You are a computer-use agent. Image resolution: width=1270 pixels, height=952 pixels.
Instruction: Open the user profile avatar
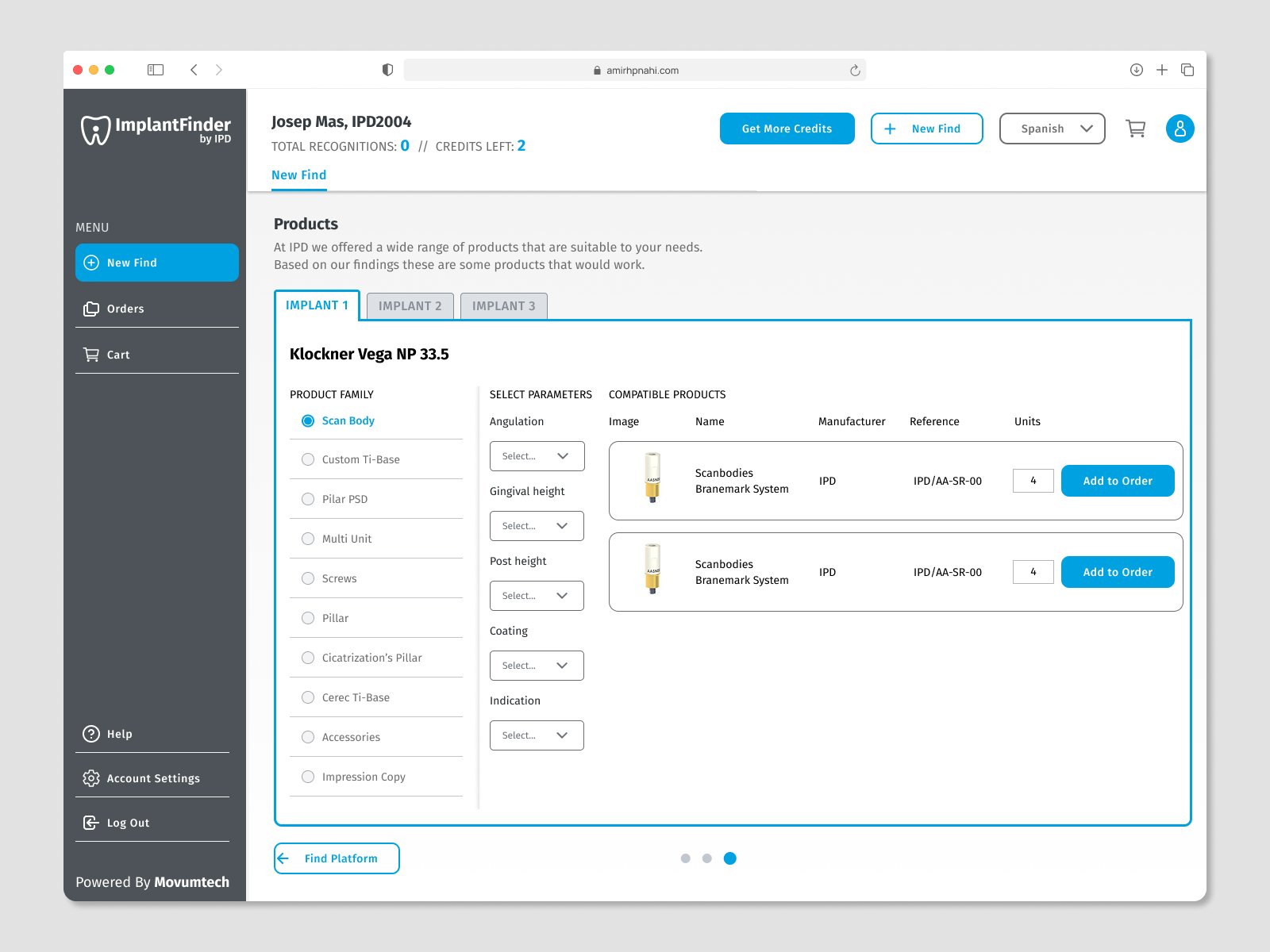tap(1180, 129)
